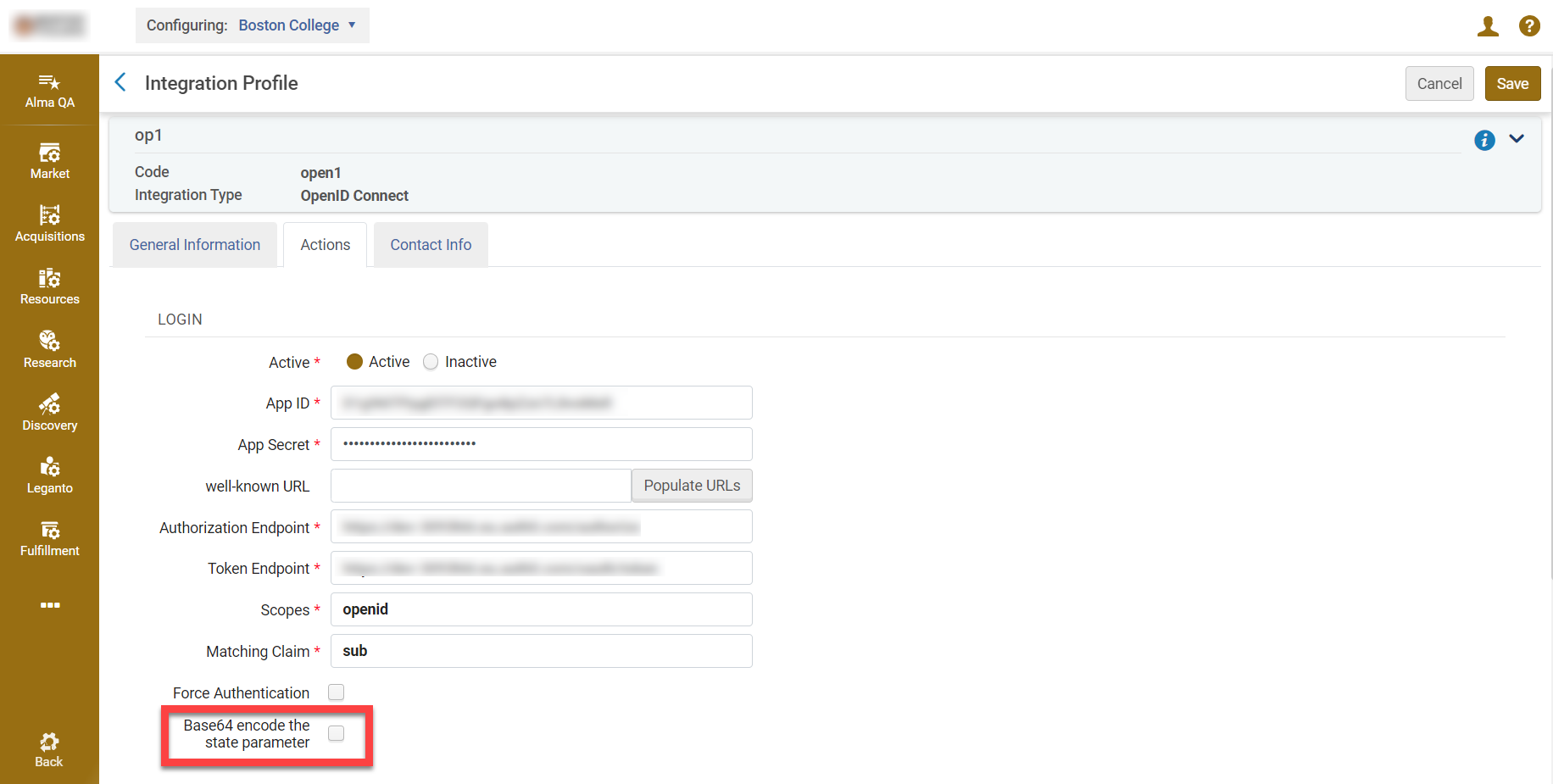Open Resources configuration in sidebar
1553x784 pixels.
(49, 286)
